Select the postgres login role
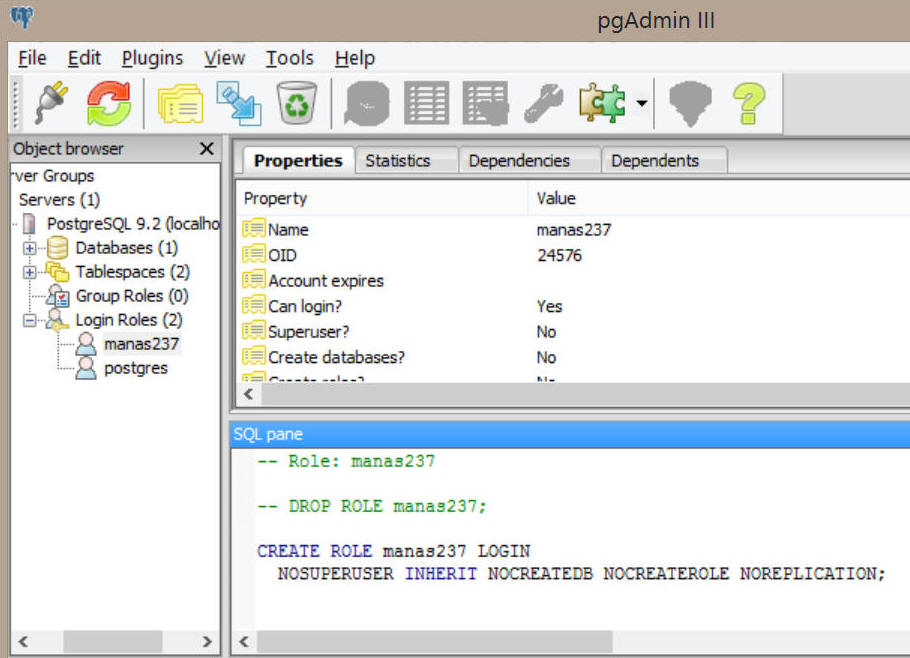The image size is (910, 658). pos(136,368)
